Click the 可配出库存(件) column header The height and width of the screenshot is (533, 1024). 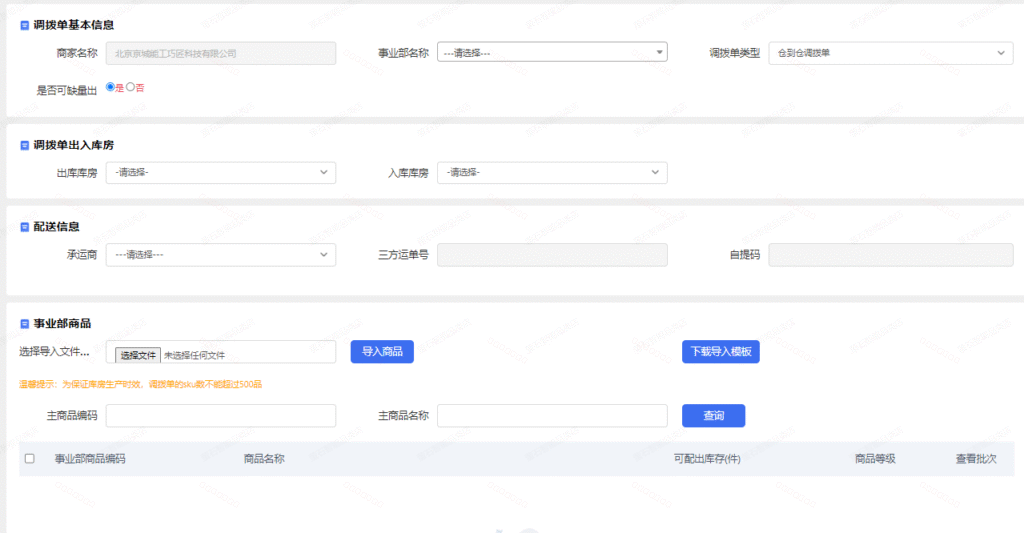click(707, 459)
